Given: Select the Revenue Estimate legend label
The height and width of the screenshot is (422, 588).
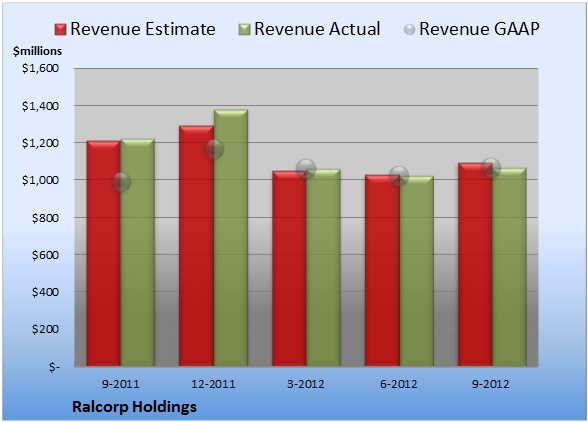Looking at the screenshot, I should (143, 29).
